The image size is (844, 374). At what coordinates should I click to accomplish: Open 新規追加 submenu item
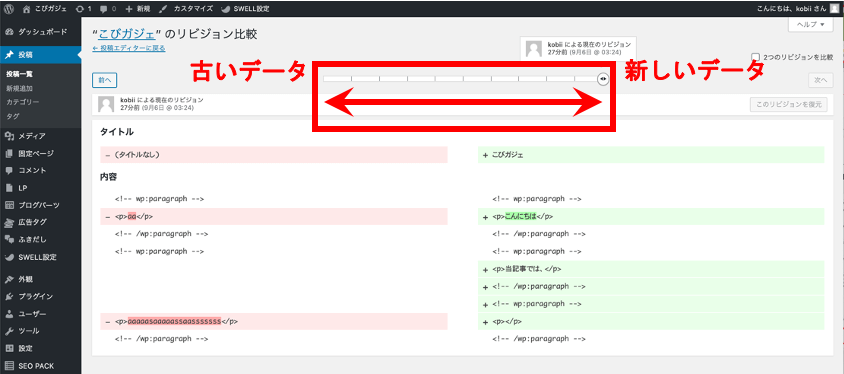19,88
